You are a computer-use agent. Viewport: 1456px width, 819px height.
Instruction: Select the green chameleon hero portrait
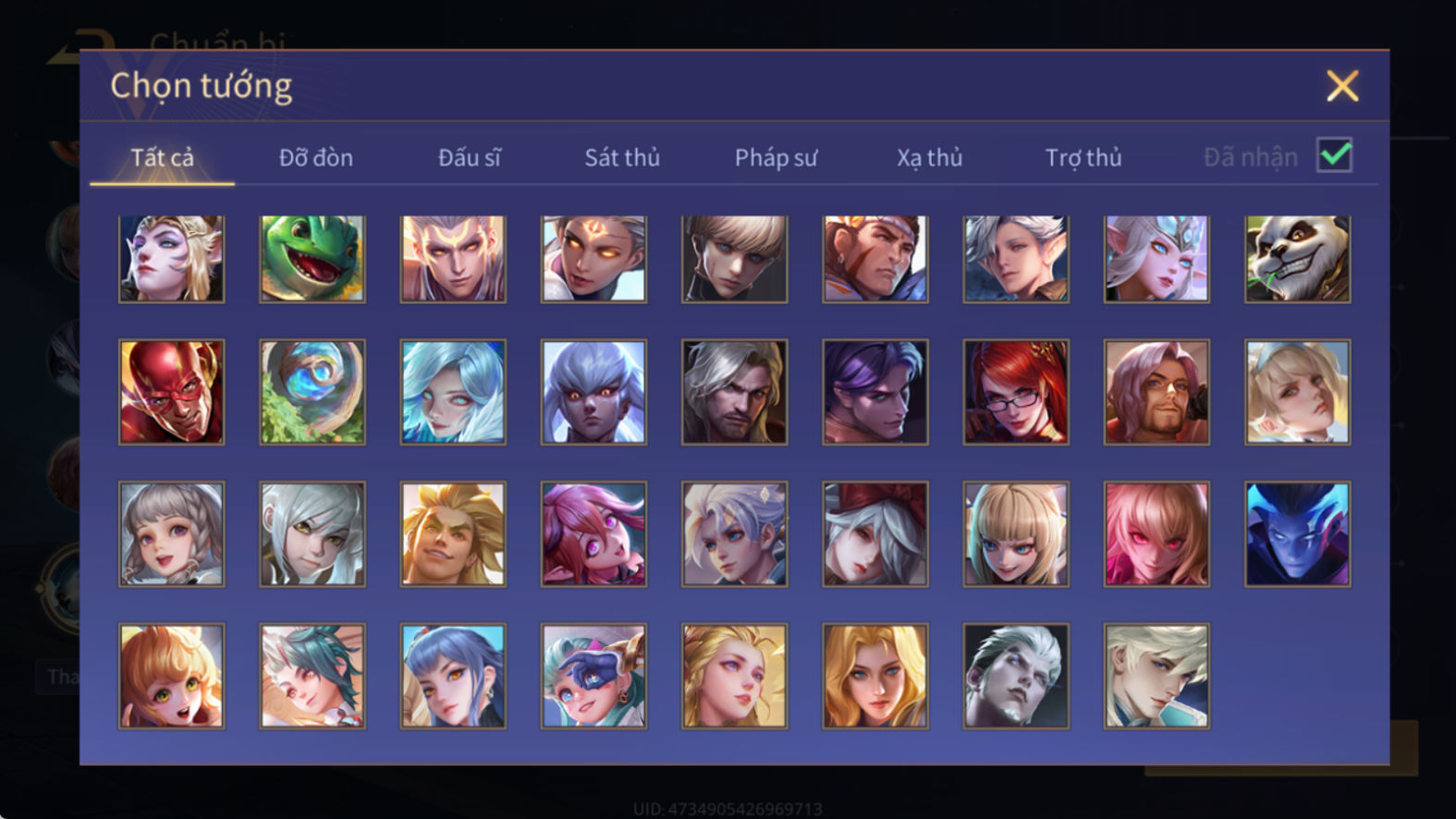[312, 259]
